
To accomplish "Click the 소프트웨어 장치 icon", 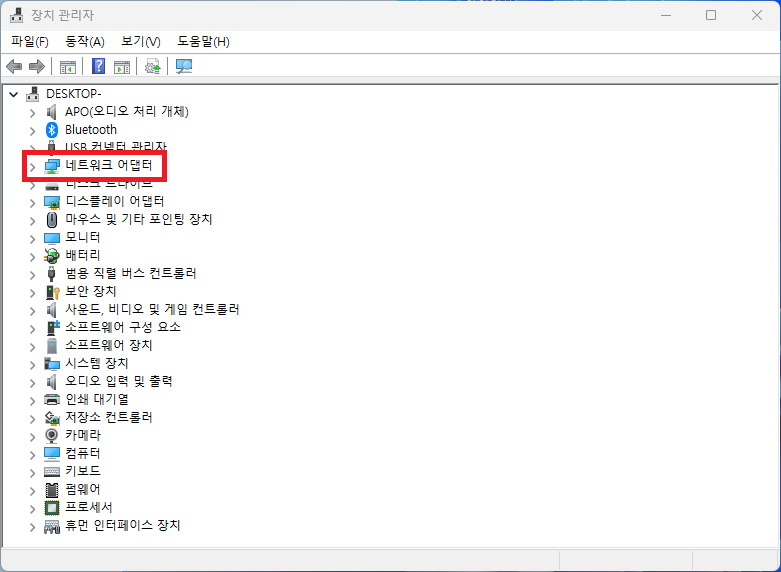I will point(52,345).
